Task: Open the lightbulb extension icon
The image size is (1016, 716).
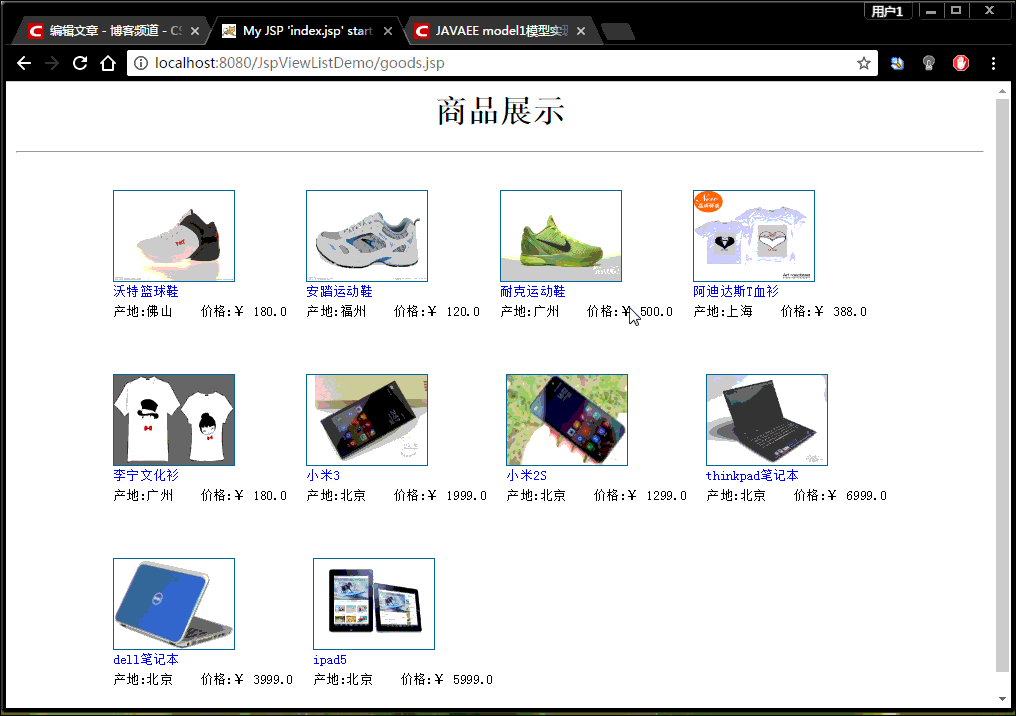Action: [x=929, y=63]
